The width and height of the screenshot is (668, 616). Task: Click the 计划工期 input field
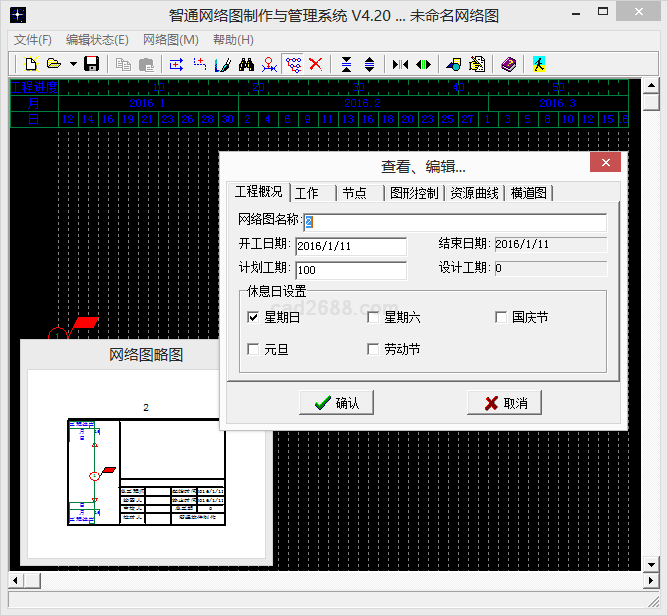click(351, 270)
